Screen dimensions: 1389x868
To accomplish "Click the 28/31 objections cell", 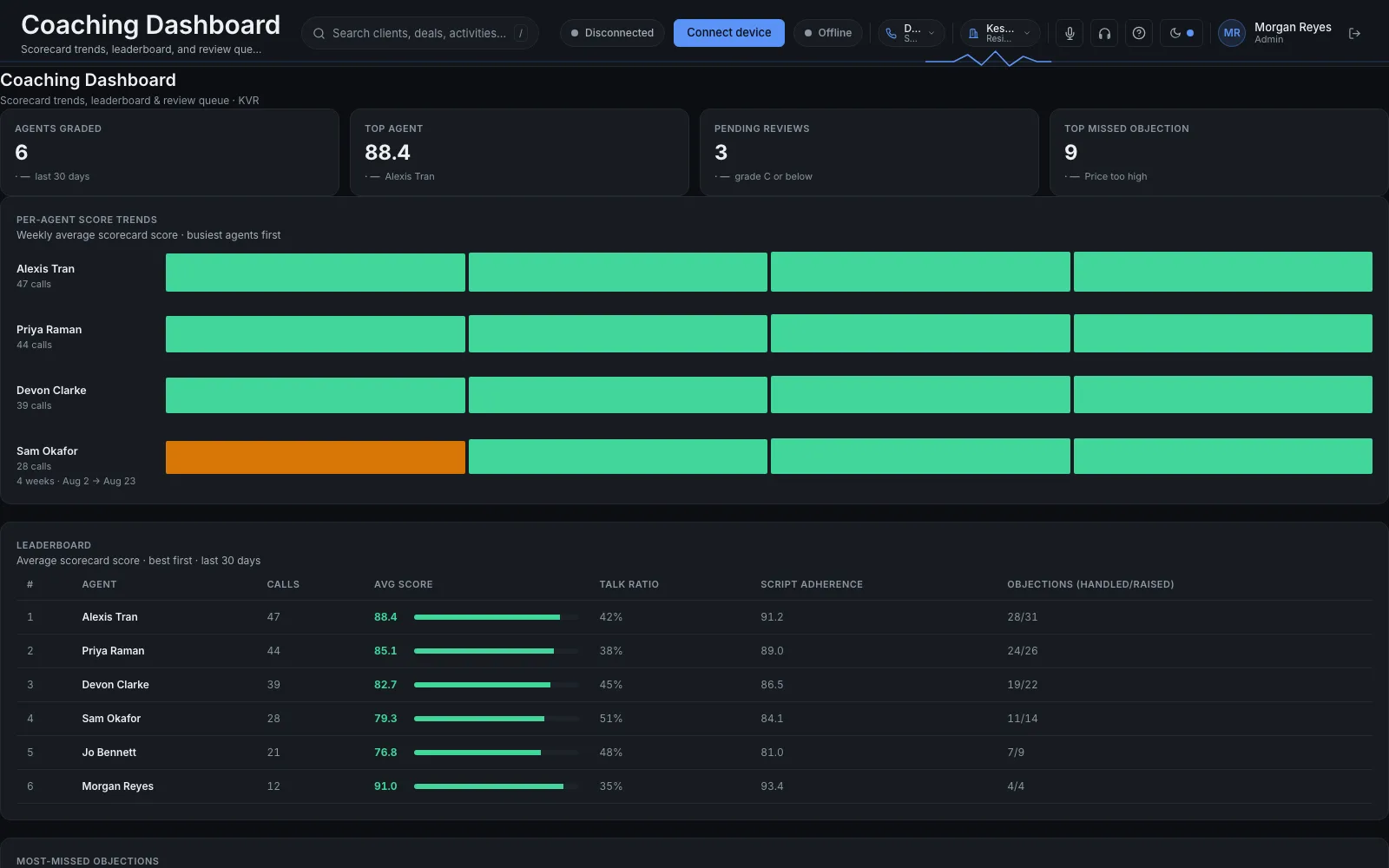I will (x=1022, y=617).
